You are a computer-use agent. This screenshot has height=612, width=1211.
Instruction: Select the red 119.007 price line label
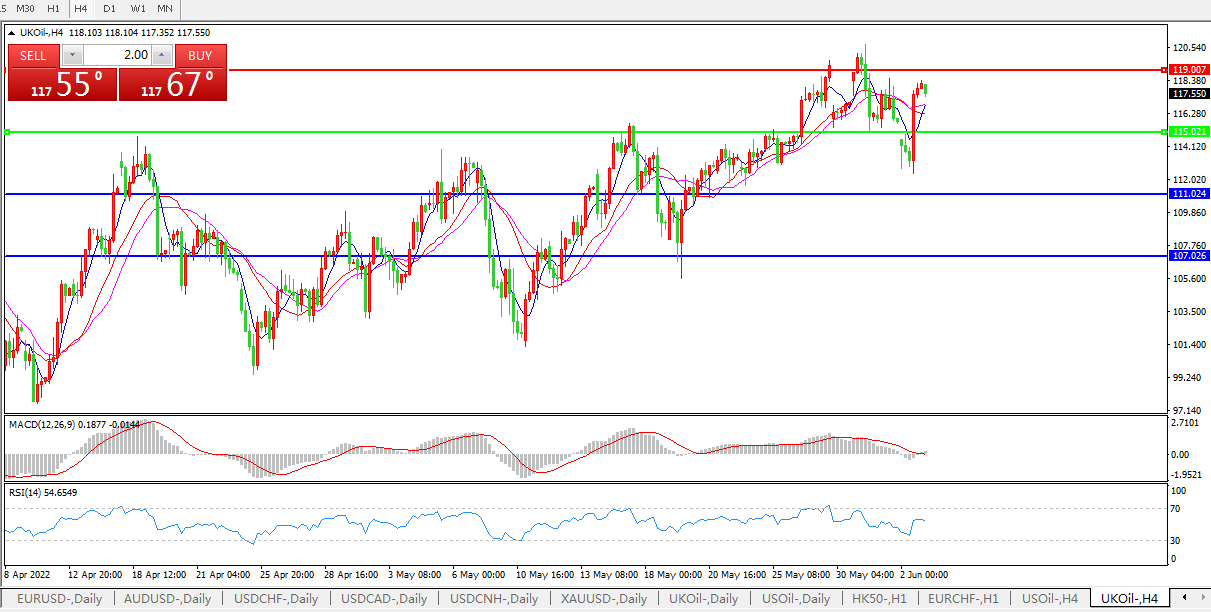pos(1189,70)
